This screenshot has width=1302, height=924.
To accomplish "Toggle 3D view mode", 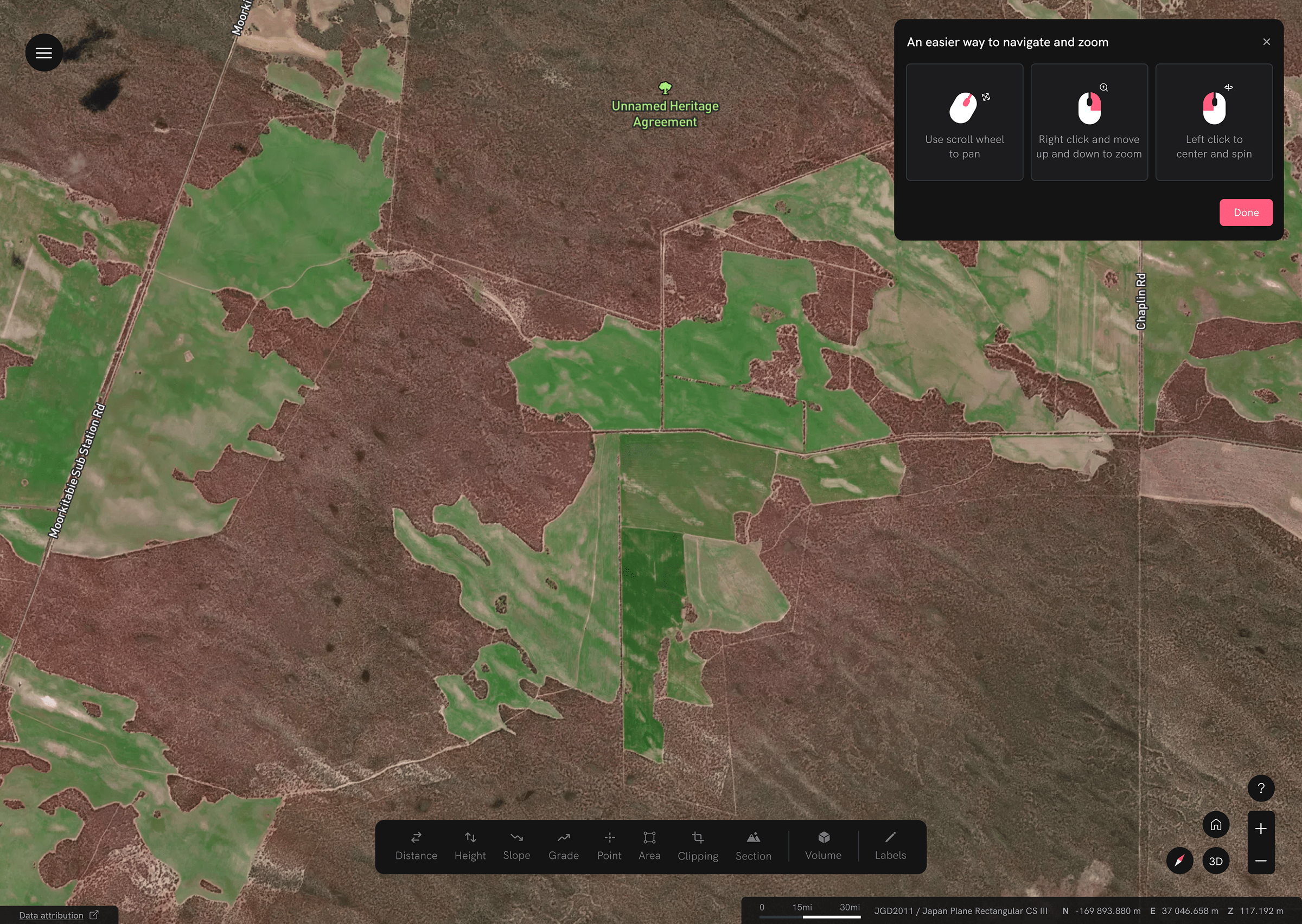I will coord(1216,861).
